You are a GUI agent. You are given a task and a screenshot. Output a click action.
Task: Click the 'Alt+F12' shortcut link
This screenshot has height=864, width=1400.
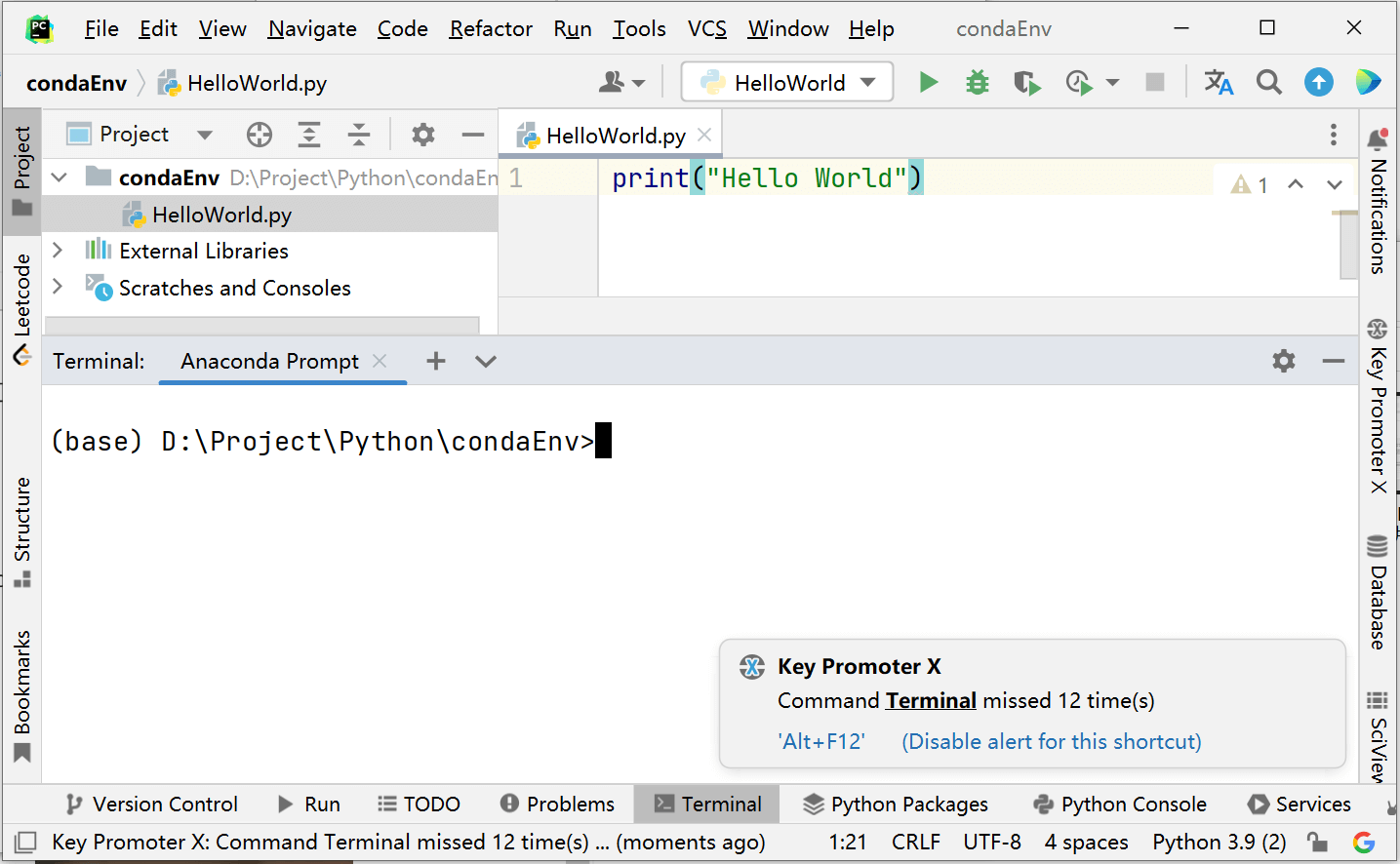click(x=821, y=741)
